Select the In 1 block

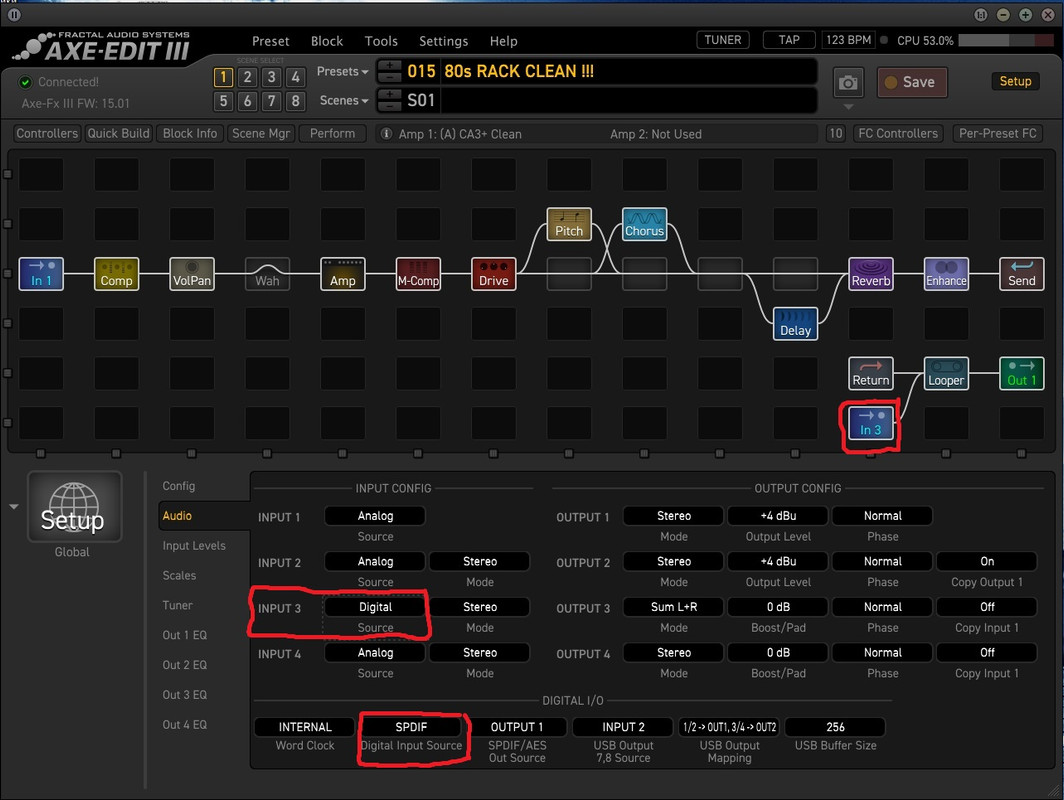(x=41, y=273)
